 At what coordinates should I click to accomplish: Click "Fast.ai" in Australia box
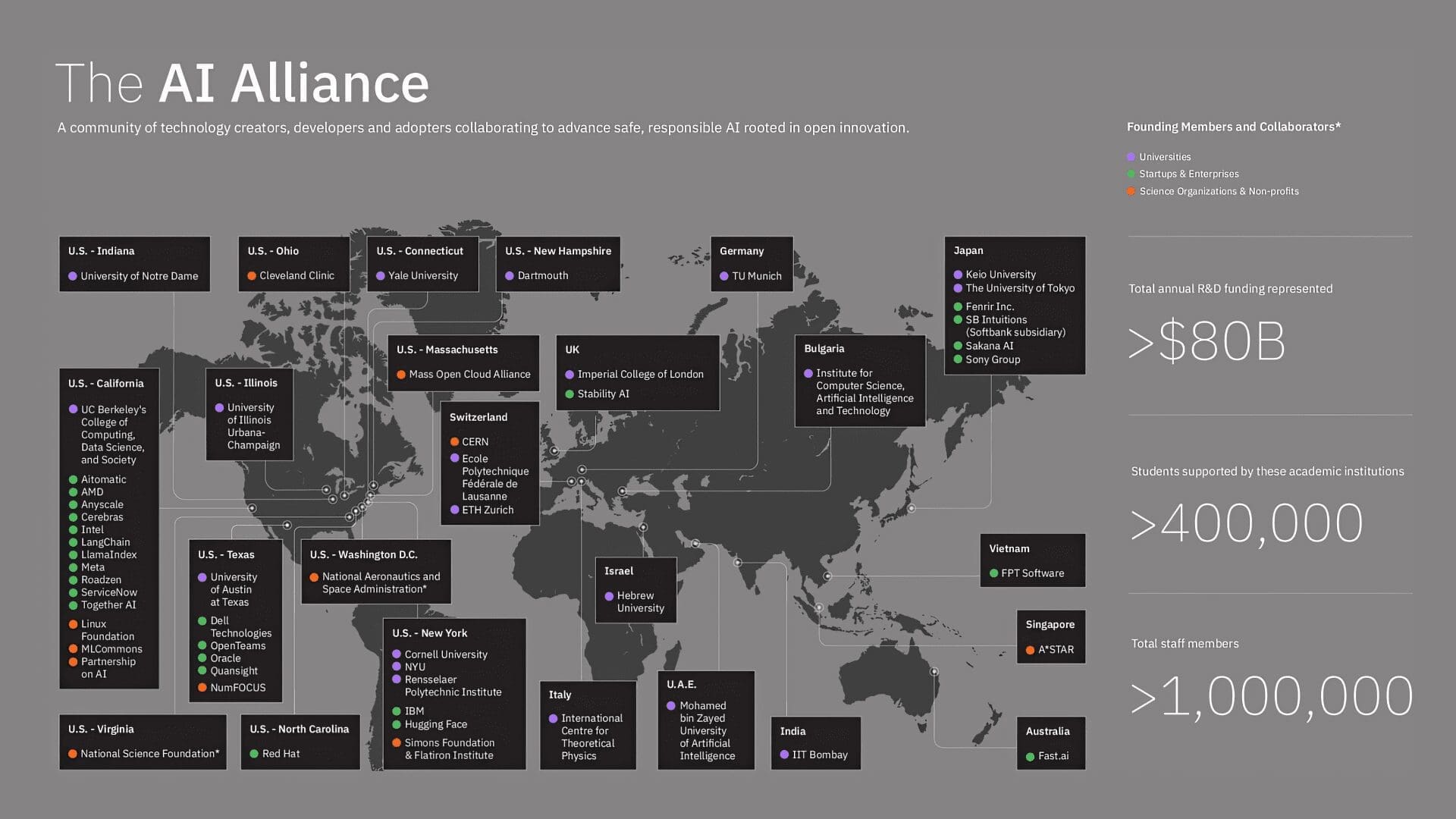1053,756
